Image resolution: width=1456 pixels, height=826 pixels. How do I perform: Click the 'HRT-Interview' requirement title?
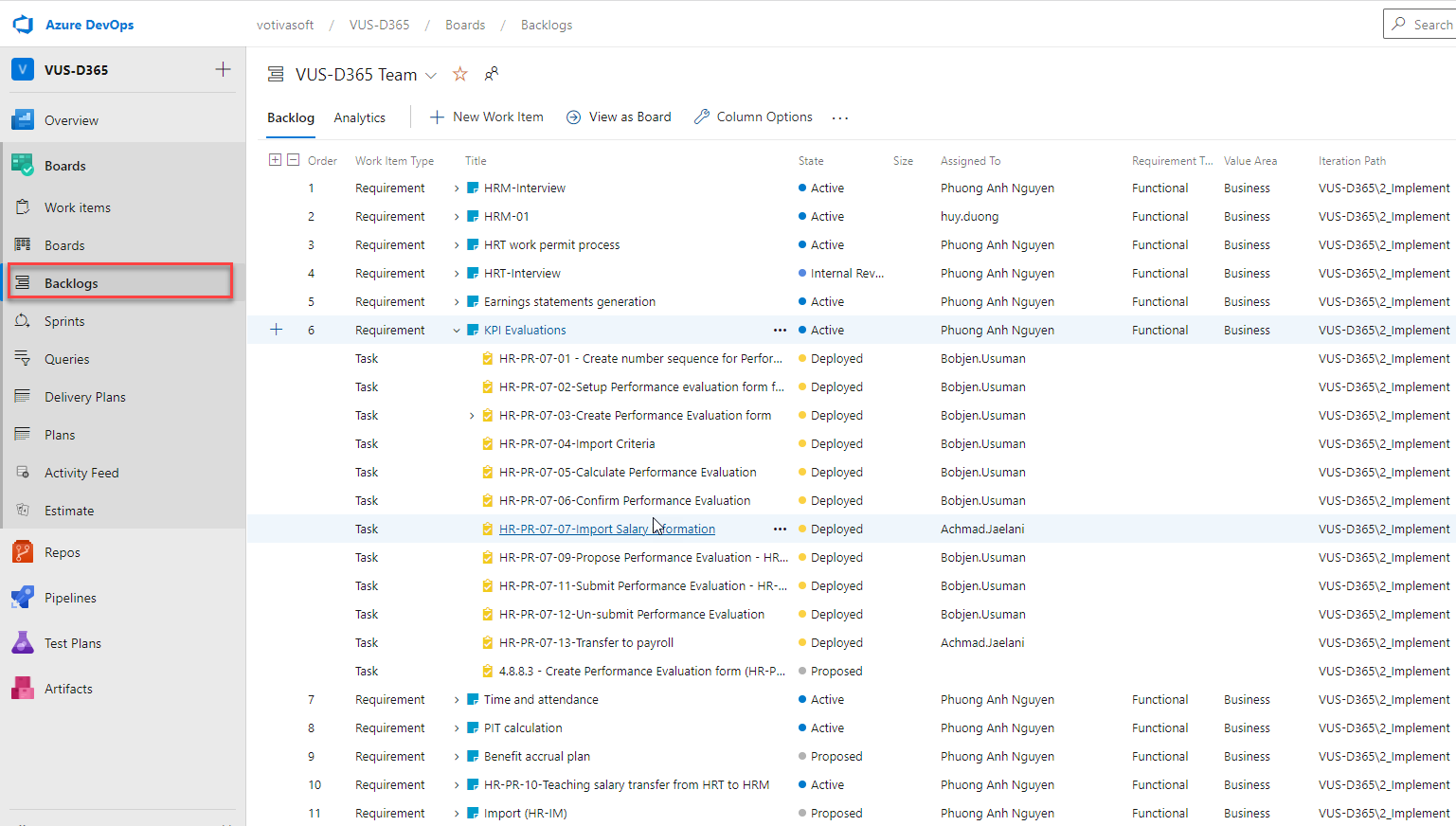[x=522, y=273]
